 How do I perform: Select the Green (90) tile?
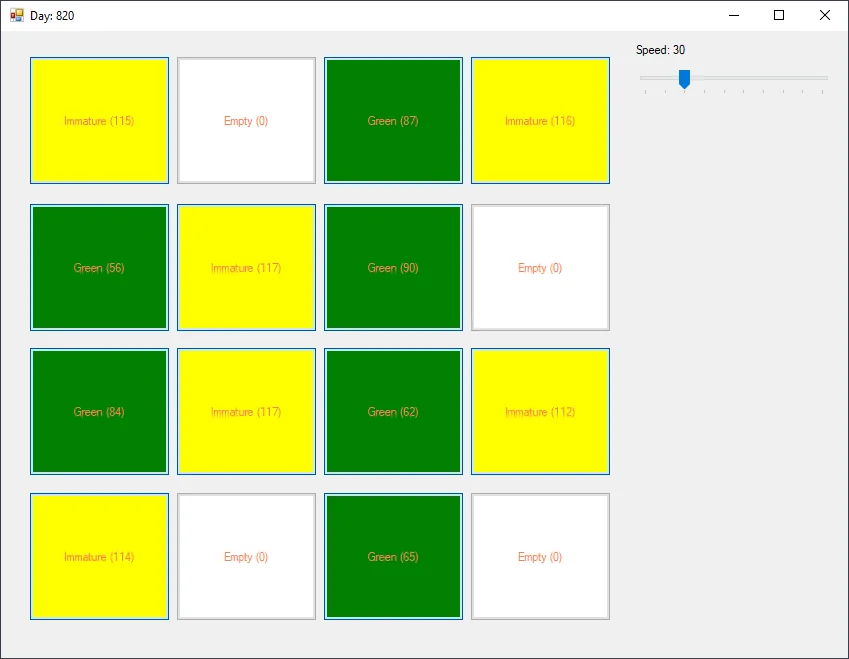click(394, 267)
